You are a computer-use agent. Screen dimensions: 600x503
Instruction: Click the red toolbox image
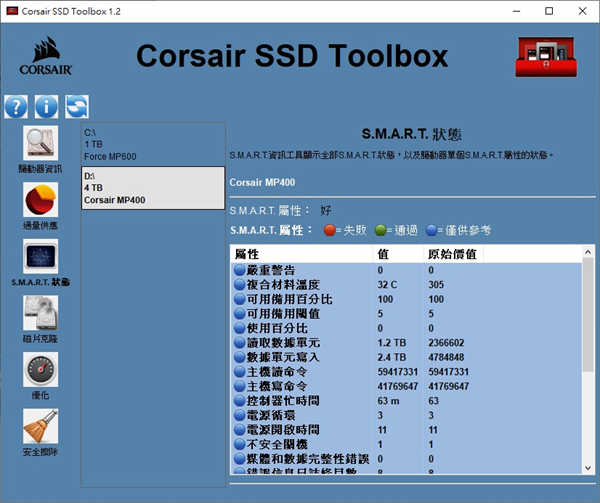point(546,57)
